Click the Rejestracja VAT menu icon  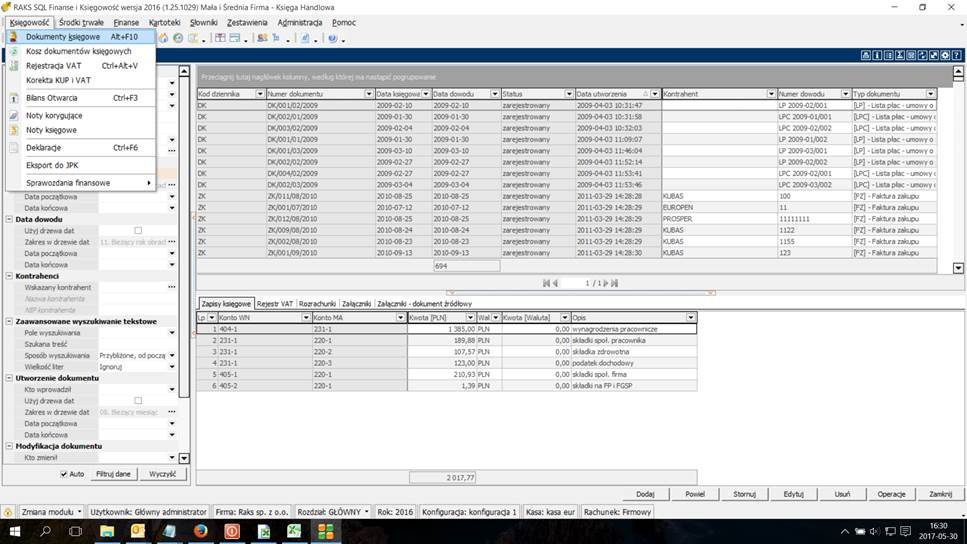point(14,66)
